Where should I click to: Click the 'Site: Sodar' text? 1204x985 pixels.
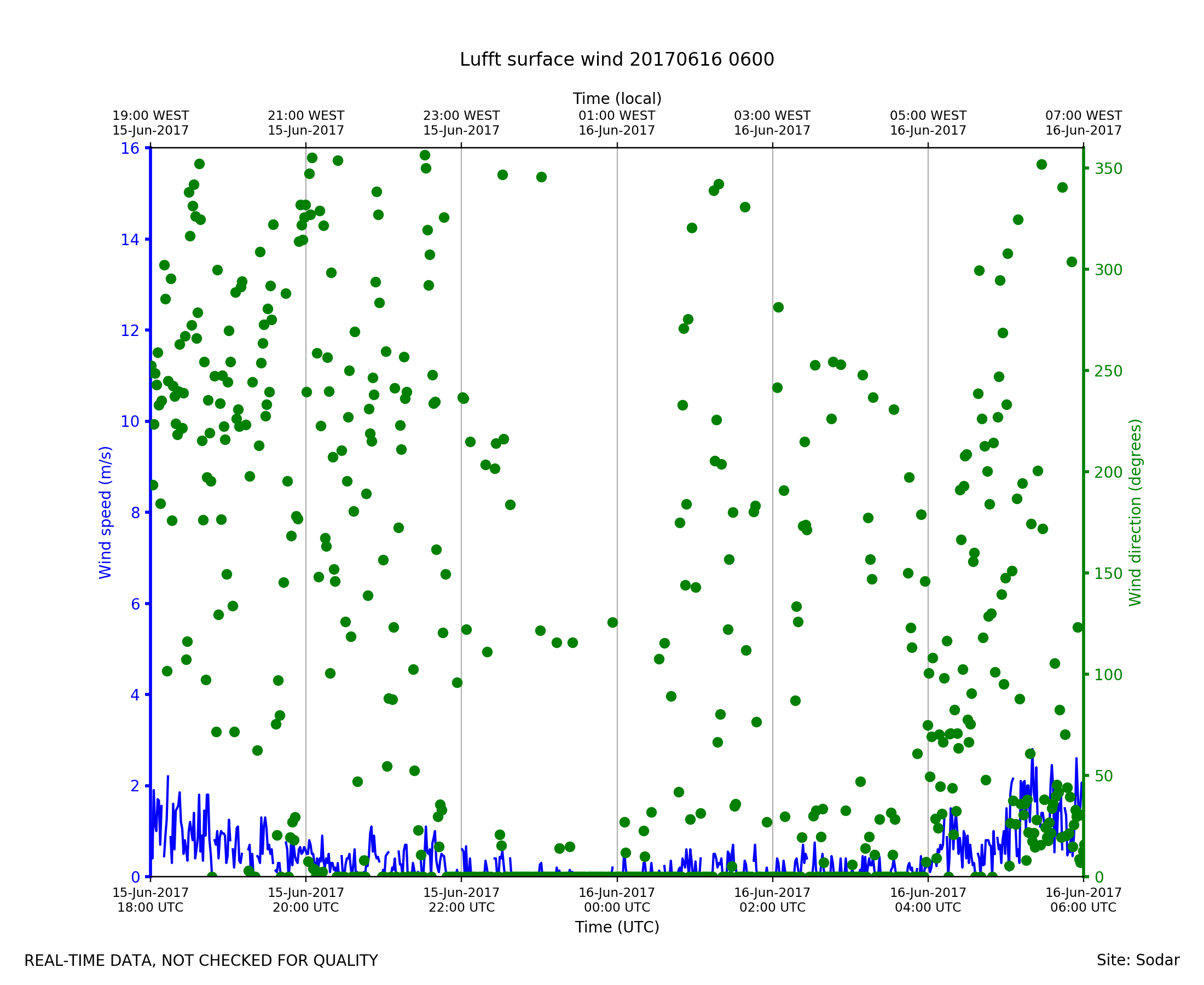(x=1138, y=960)
